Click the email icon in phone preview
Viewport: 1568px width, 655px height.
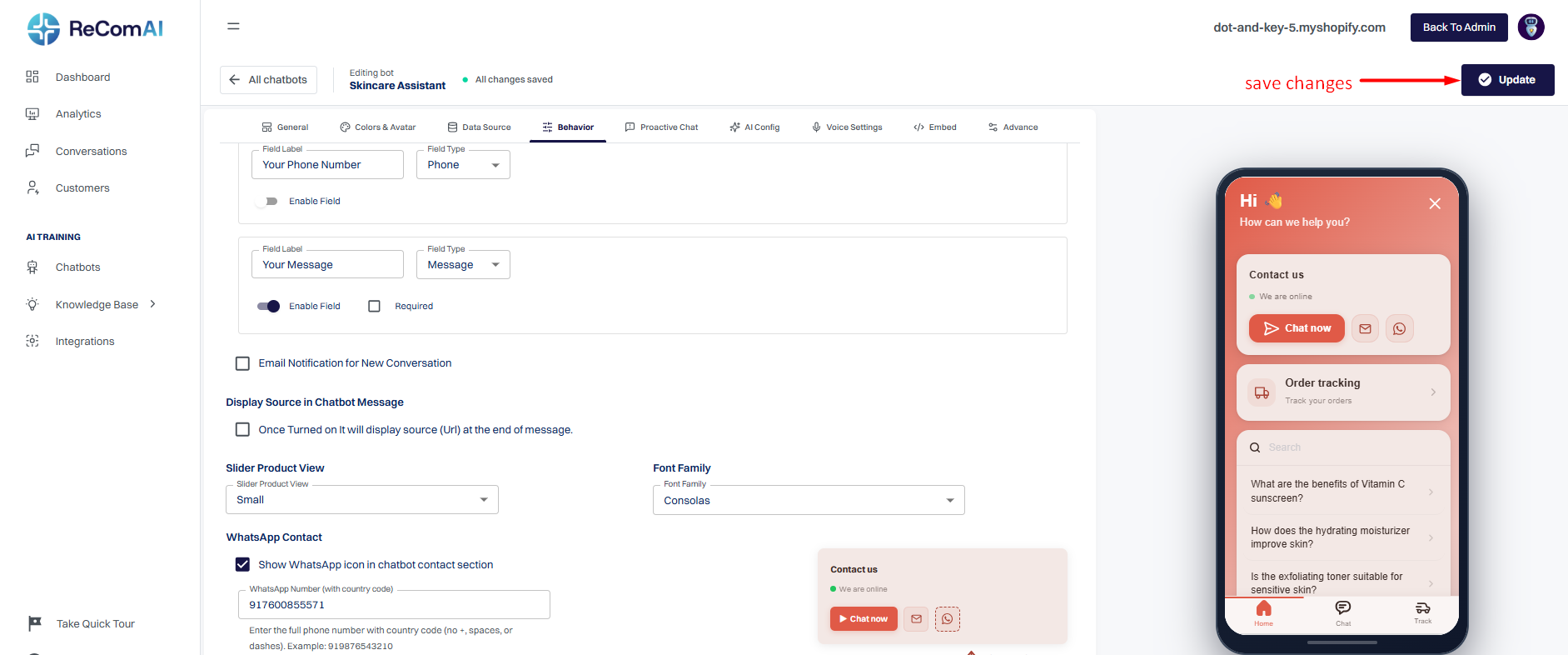[x=1365, y=328]
